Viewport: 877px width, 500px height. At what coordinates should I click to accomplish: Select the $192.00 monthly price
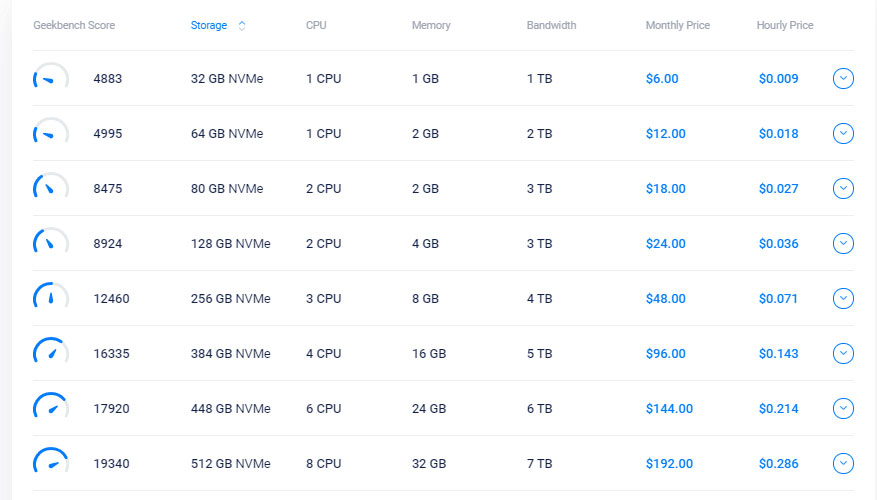tap(669, 464)
